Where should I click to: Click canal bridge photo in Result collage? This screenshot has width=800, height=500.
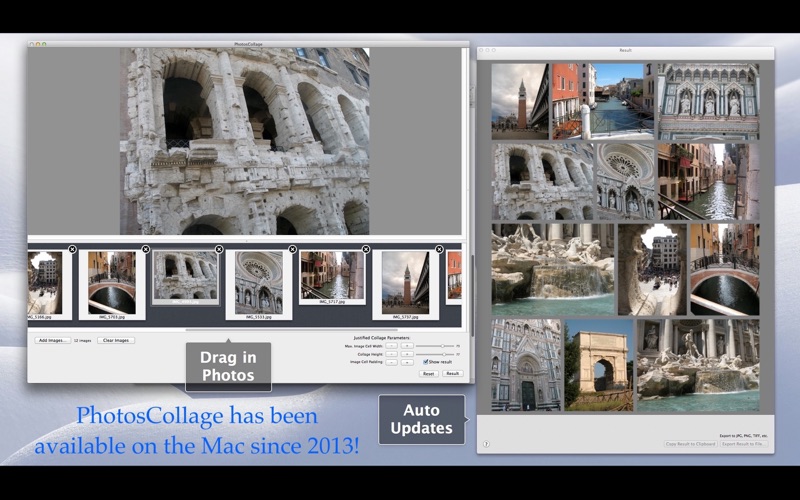pos(725,269)
